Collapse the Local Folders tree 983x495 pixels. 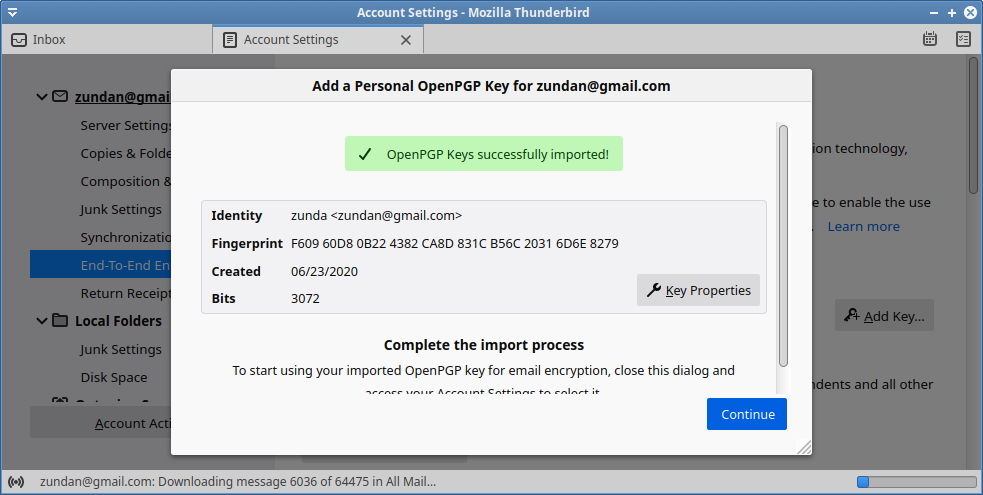pos(42,321)
